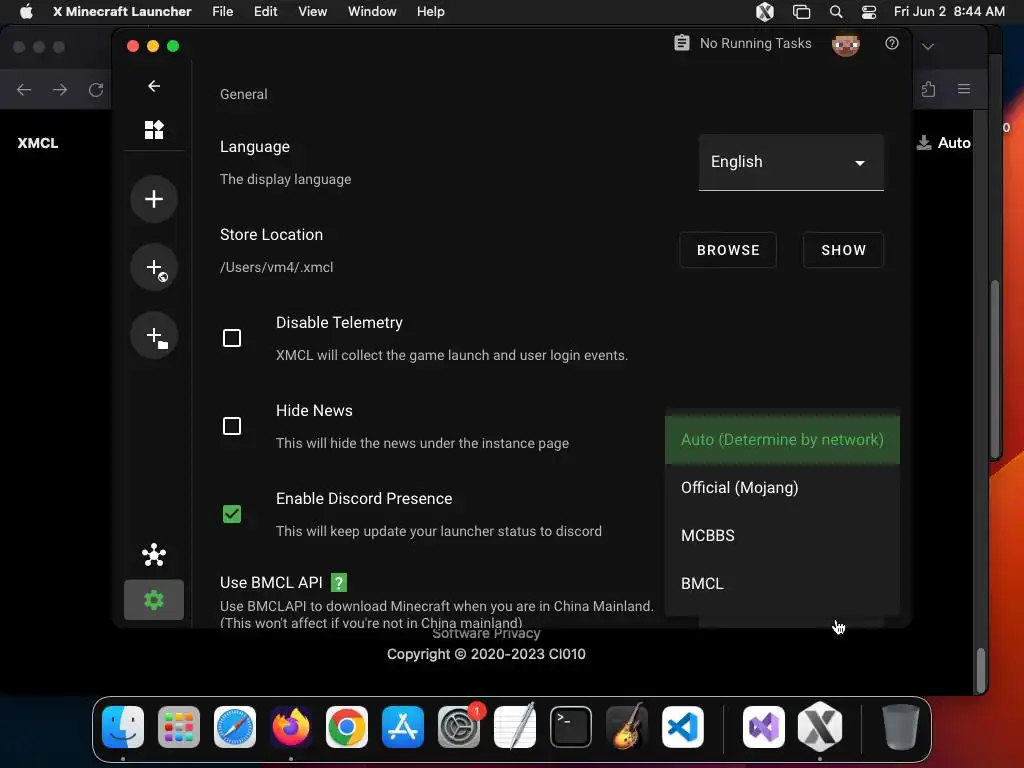Click the language dropdown arrow
The image size is (1024, 768).
tap(860, 163)
